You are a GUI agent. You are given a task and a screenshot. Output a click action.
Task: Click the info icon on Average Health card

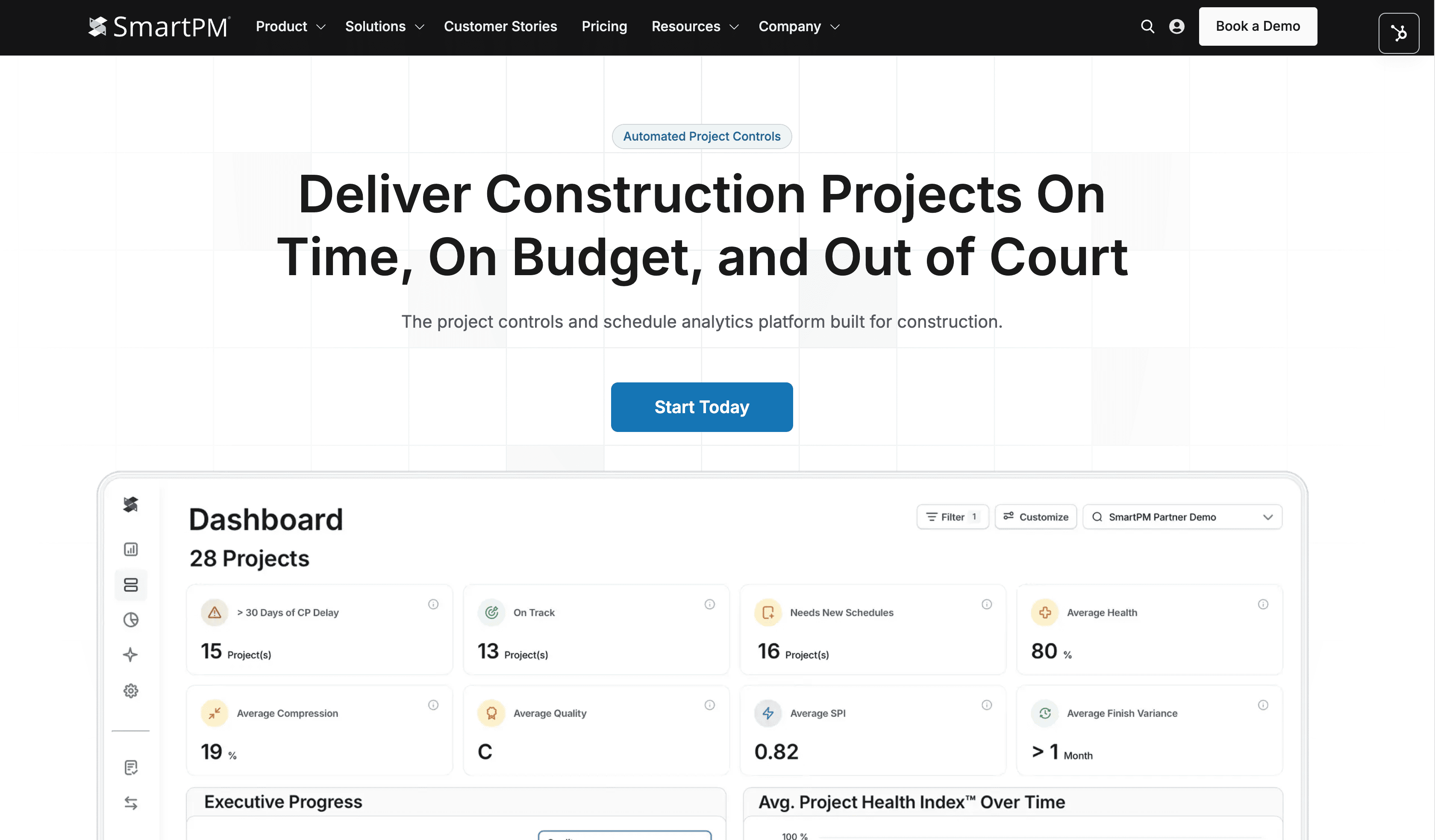tap(1263, 604)
